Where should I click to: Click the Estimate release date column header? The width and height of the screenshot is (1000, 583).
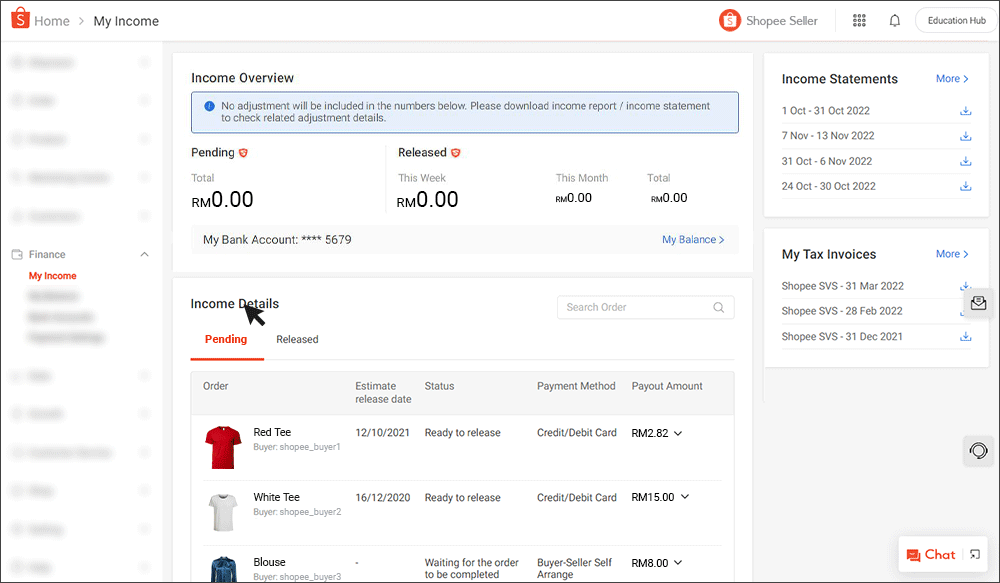pos(383,393)
